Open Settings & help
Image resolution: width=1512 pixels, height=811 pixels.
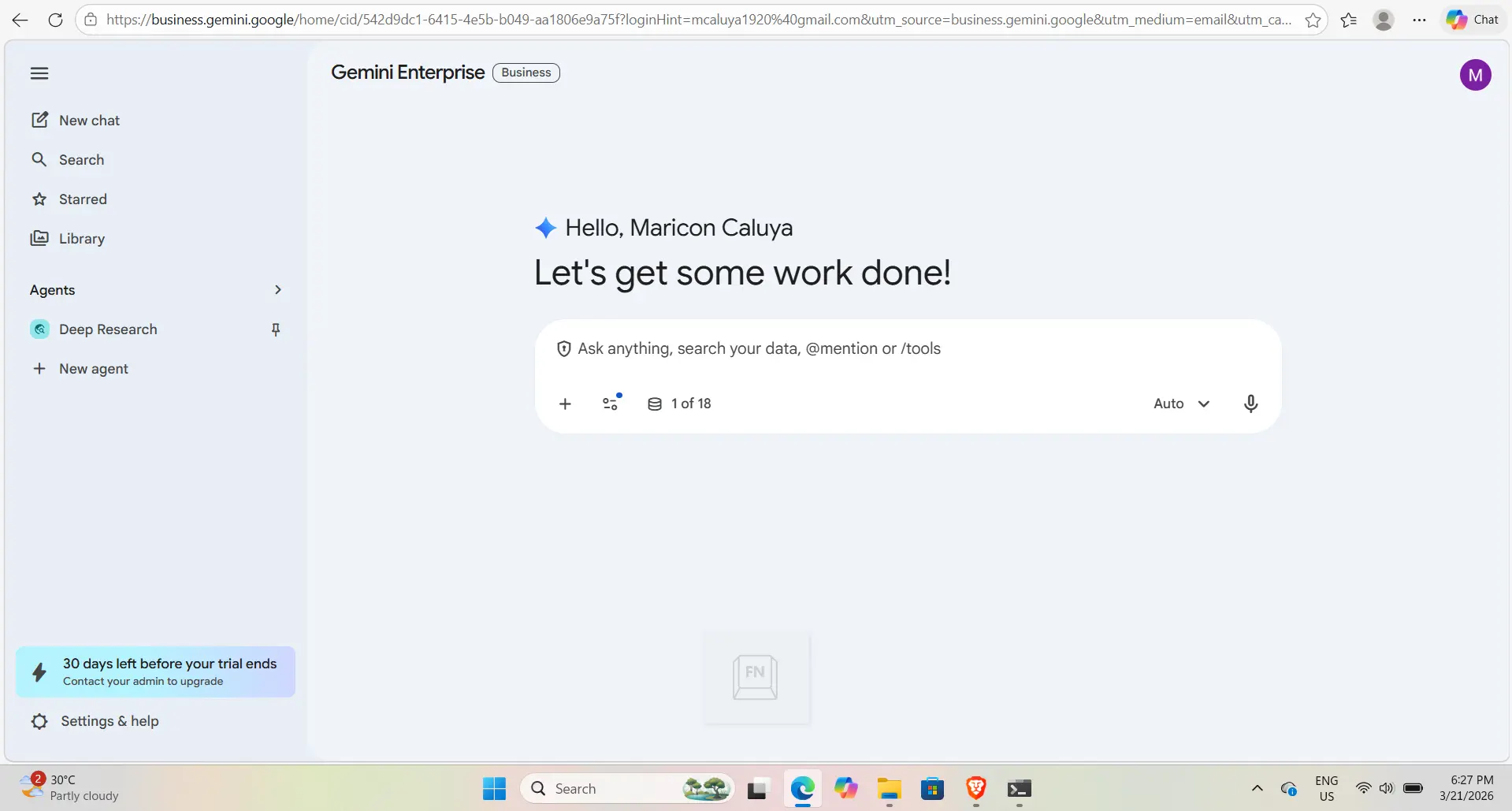95,720
